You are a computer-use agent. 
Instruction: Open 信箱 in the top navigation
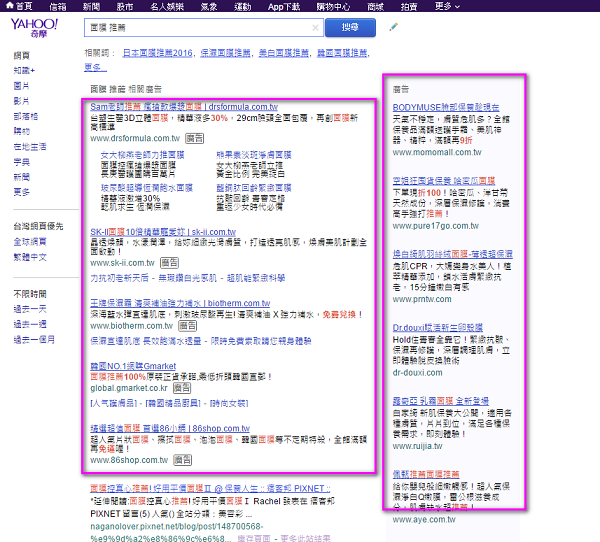coord(58,7)
